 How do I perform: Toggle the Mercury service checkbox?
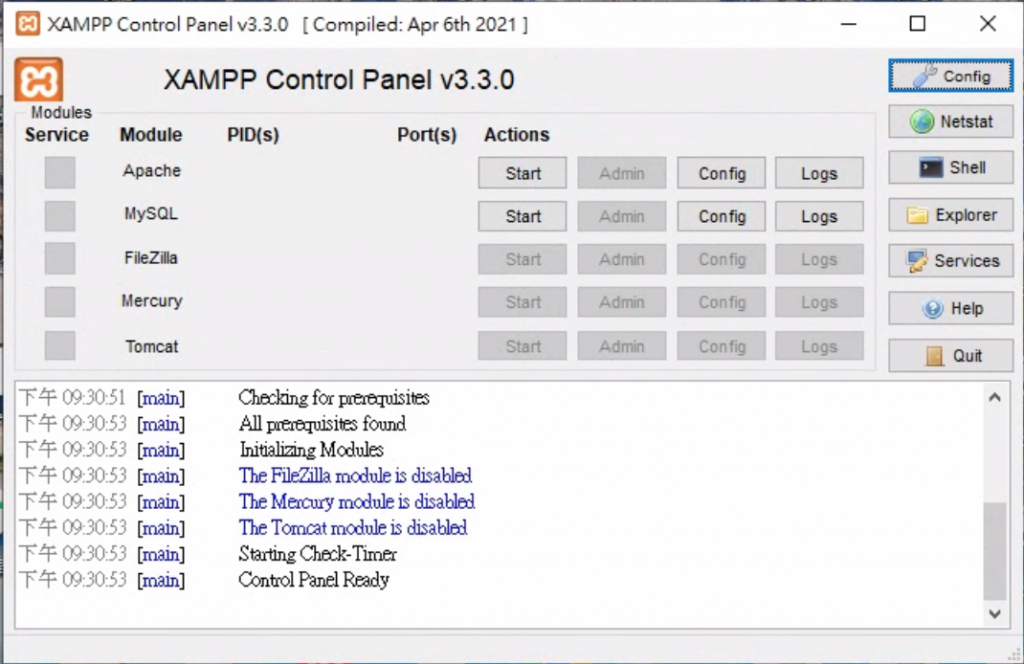pyautogui.click(x=60, y=302)
